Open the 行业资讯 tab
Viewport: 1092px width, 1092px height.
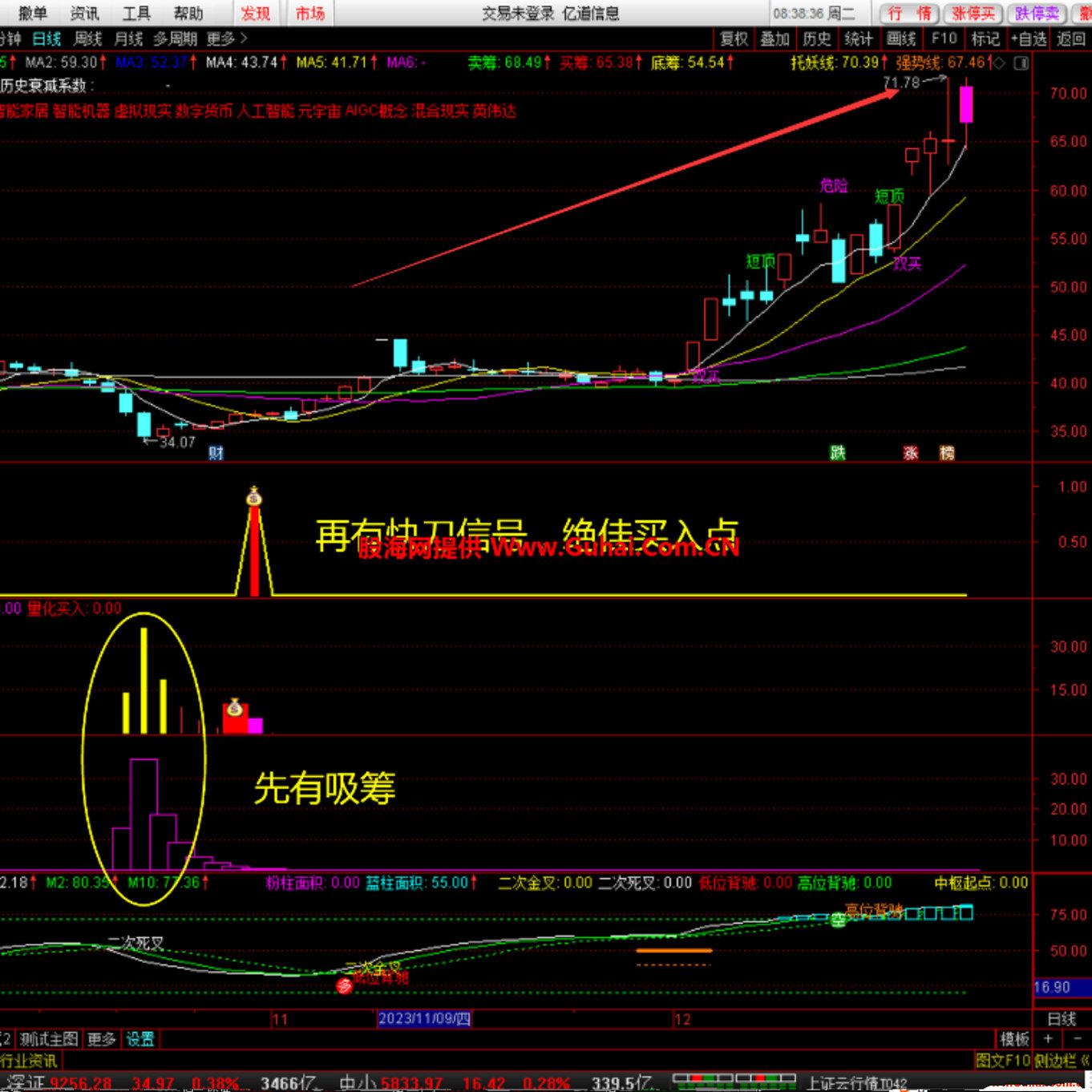pyautogui.click(x=29, y=1061)
